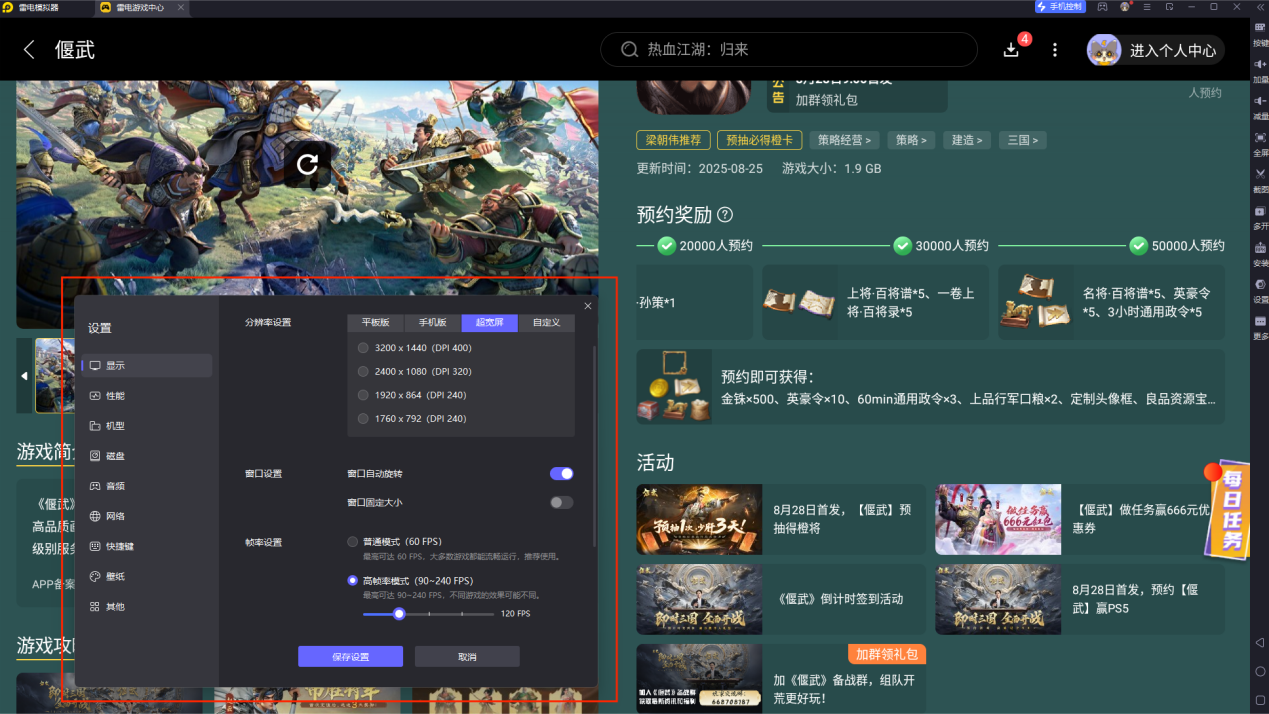Open the 音频 audio settings section
Image resolution: width=1269 pixels, height=714 pixels.
147,486
